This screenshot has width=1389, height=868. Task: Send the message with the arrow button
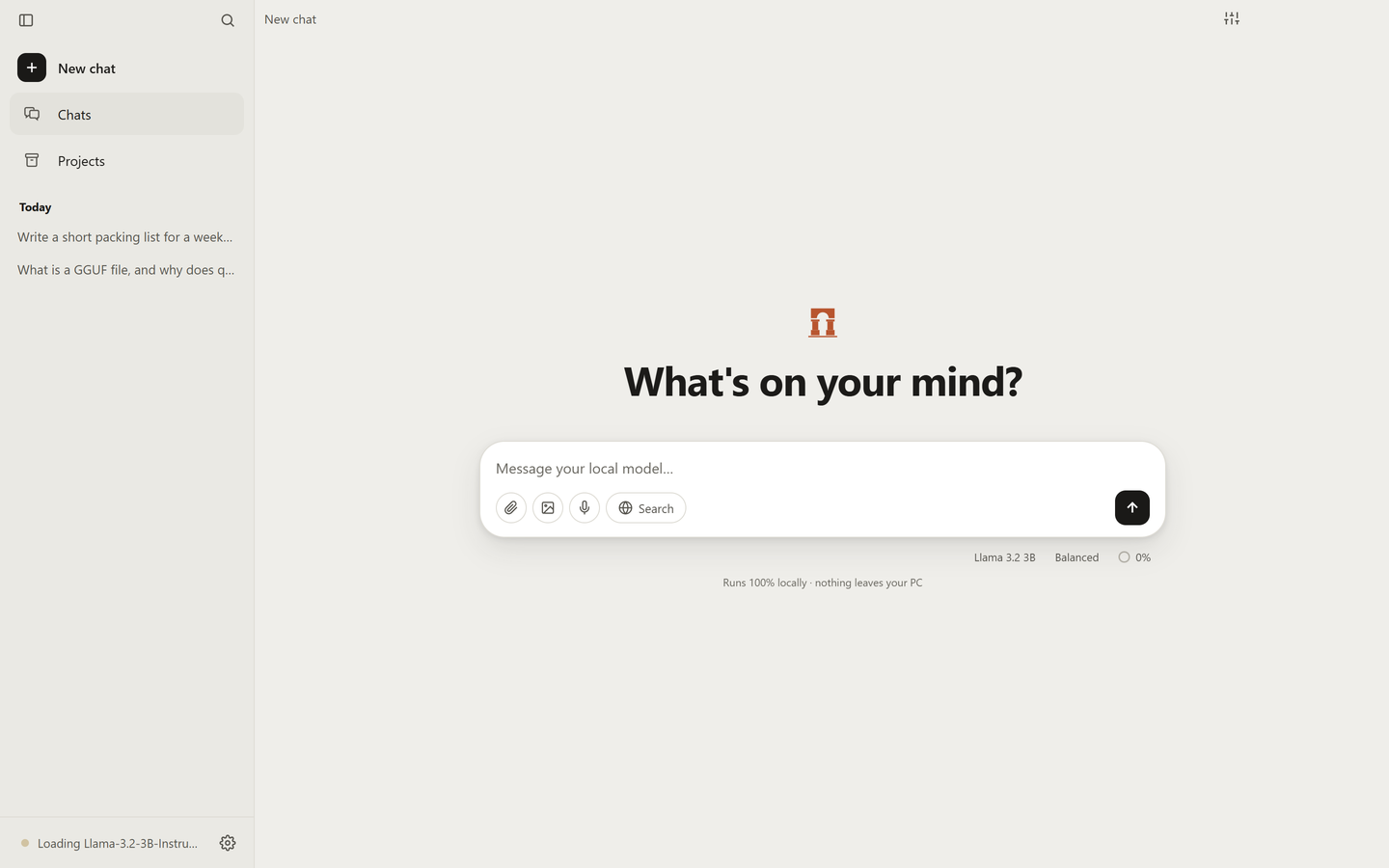click(x=1132, y=507)
